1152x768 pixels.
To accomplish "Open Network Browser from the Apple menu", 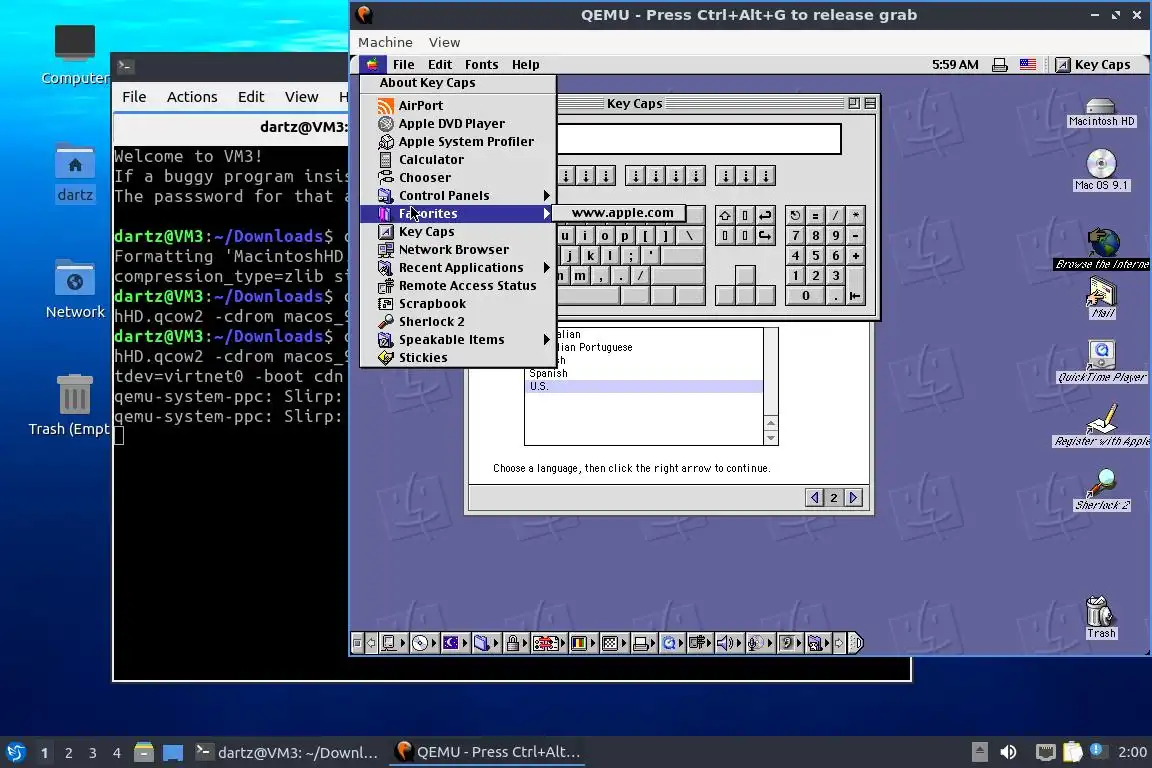I will [x=458, y=250].
